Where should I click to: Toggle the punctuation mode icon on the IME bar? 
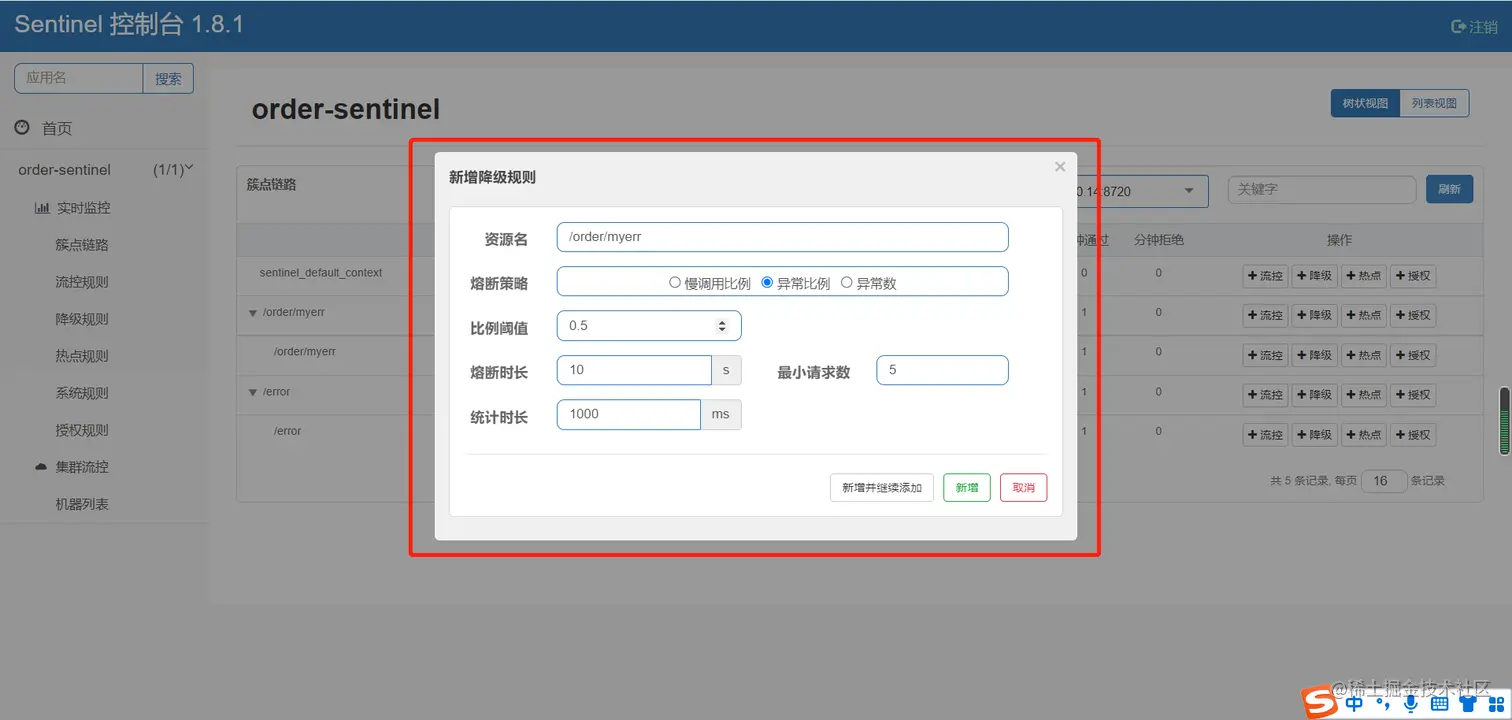coord(1383,704)
